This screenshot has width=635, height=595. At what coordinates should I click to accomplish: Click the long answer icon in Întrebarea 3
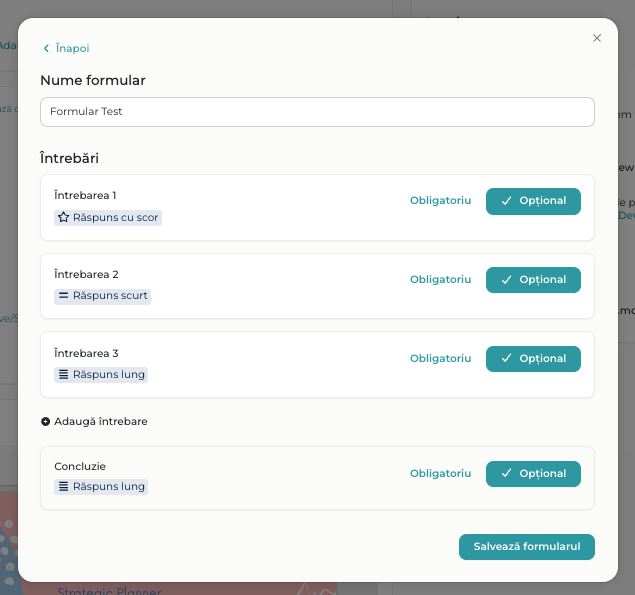pos(63,375)
